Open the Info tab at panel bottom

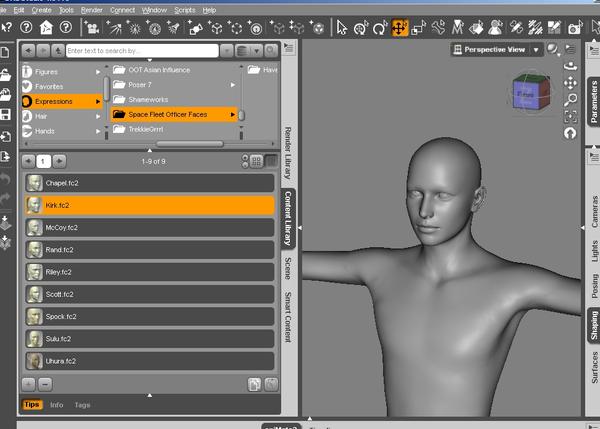[57, 405]
